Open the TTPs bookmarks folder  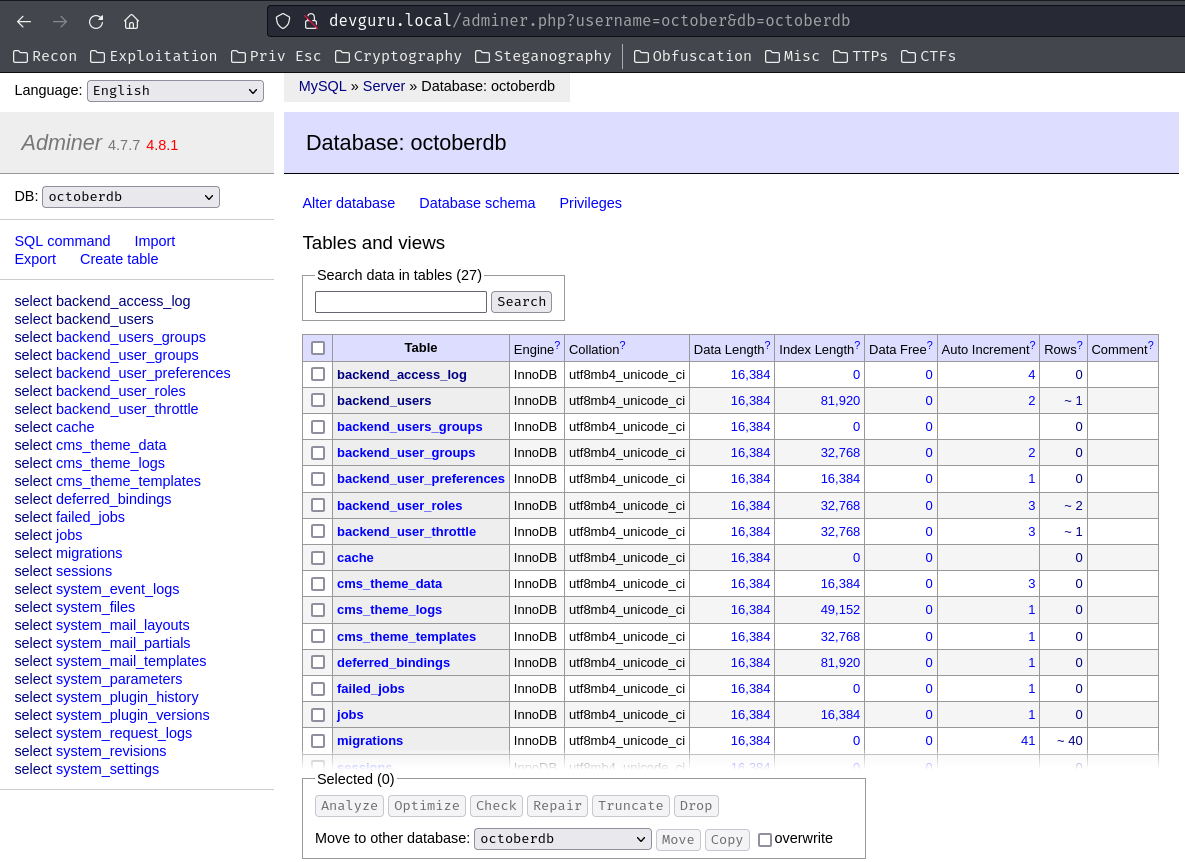[860, 56]
